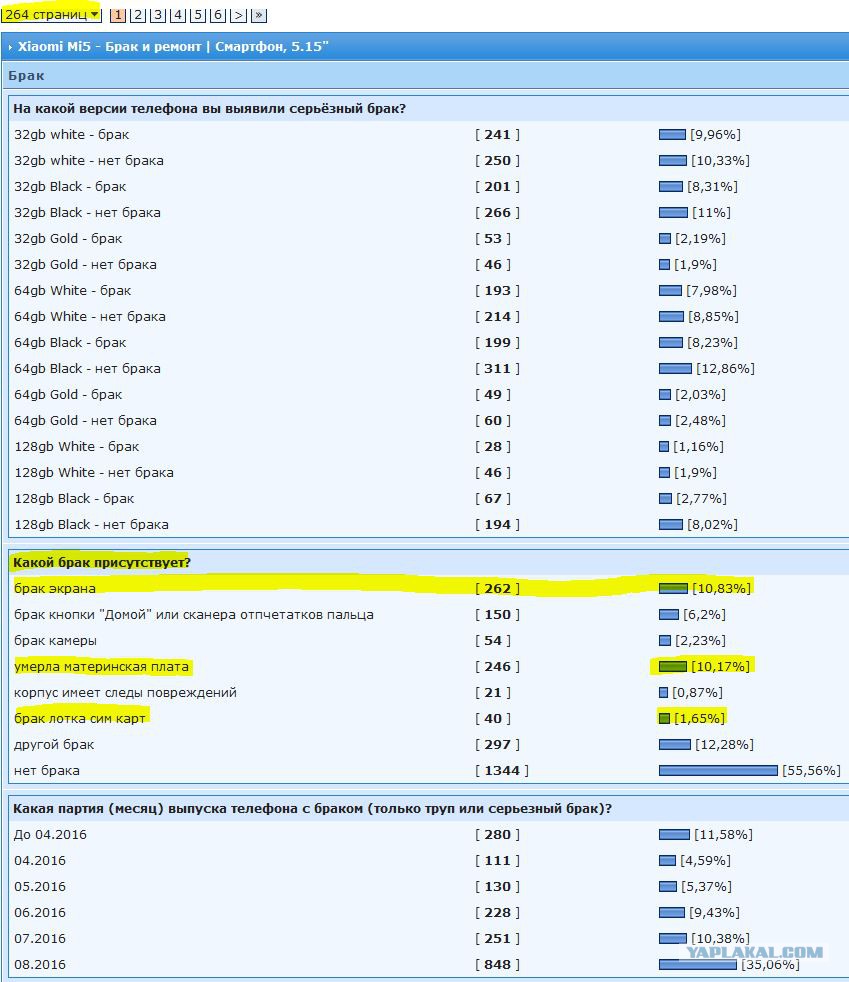Select the row 'другой брак'

pyautogui.click(x=428, y=744)
